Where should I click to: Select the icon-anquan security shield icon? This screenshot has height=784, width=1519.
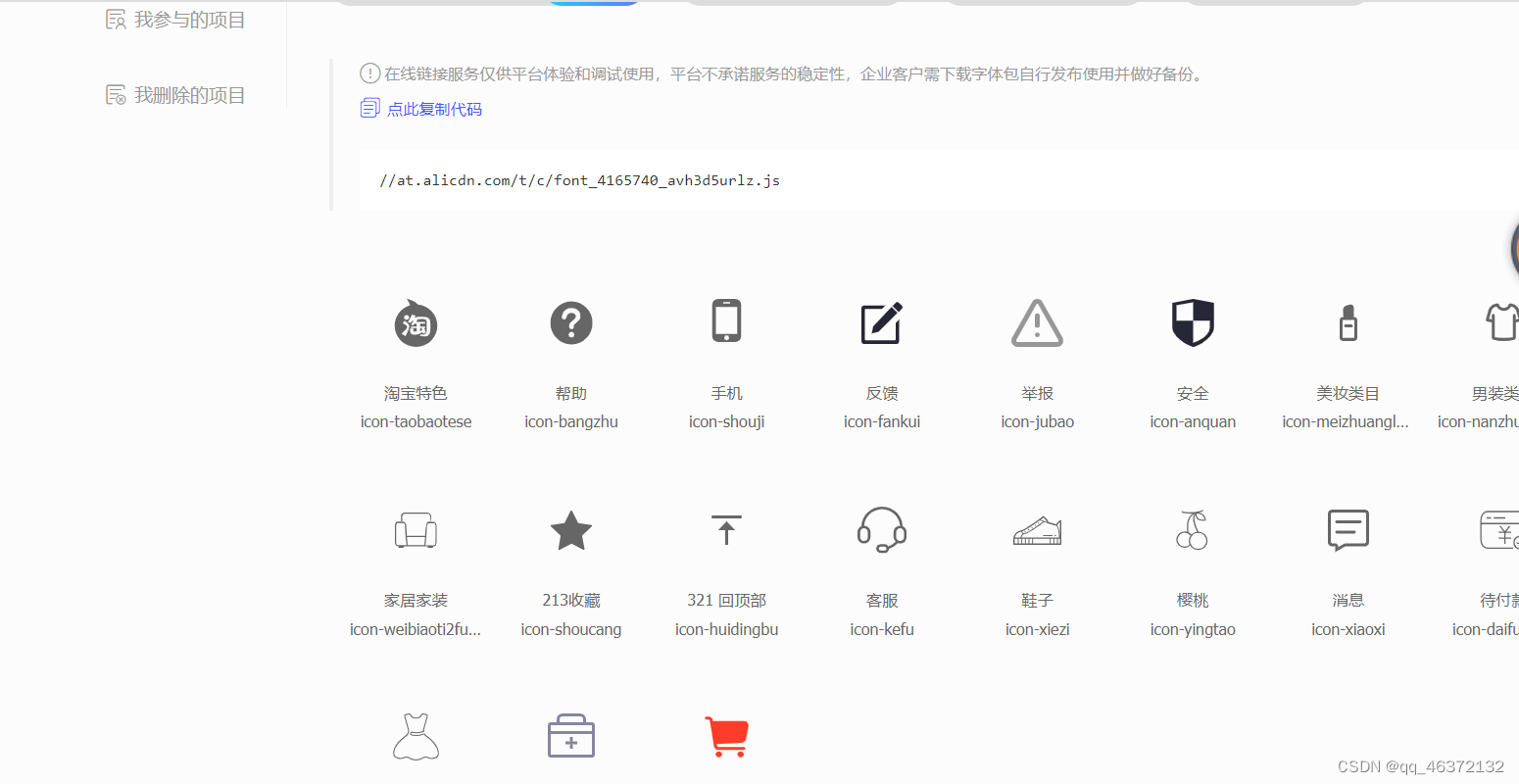tap(1192, 319)
